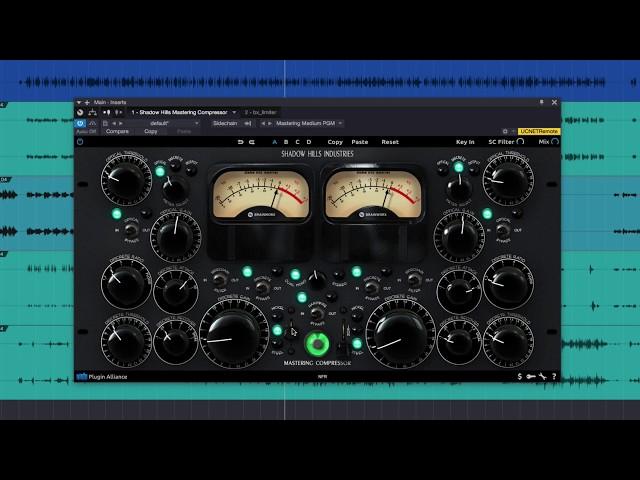This screenshot has height=480, width=640.
Task: Adjust the SC Filter mini knob
Action: pyautogui.click(x=520, y=142)
